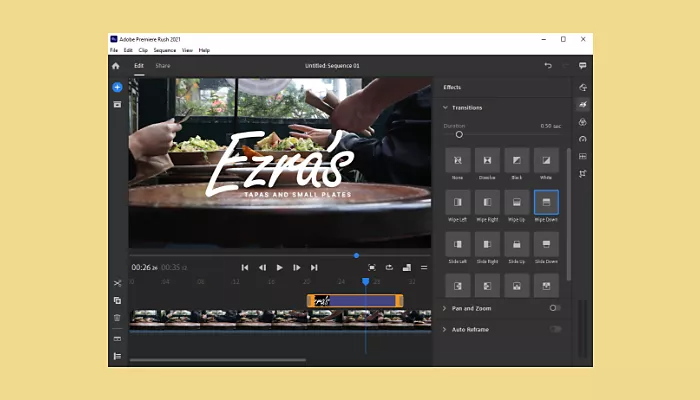The width and height of the screenshot is (700, 400).
Task: Open the monitor options menu icon
Action: (424, 267)
